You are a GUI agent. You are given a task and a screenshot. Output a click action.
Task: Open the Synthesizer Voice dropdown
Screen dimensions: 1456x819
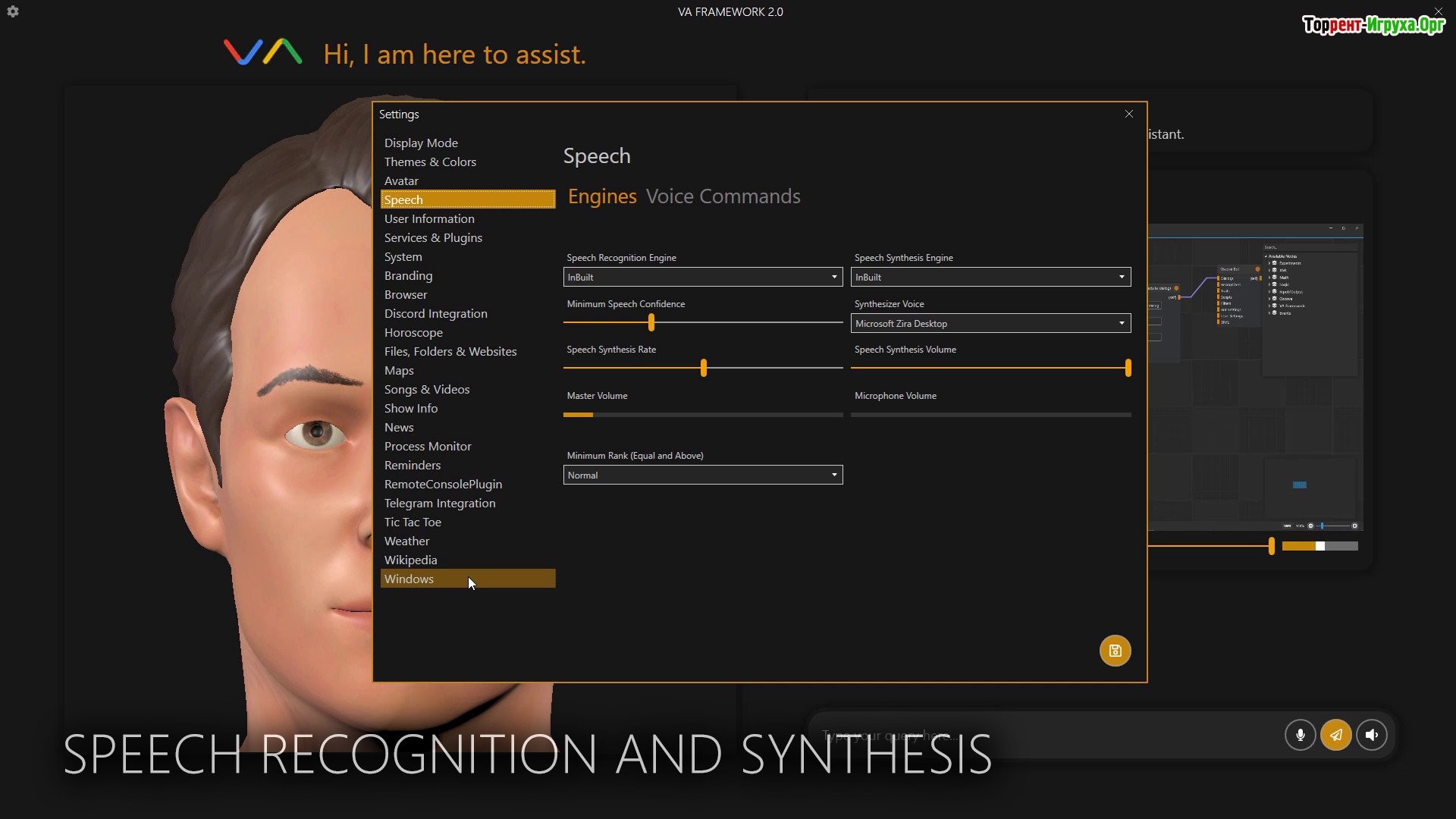(x=990, y=323)
